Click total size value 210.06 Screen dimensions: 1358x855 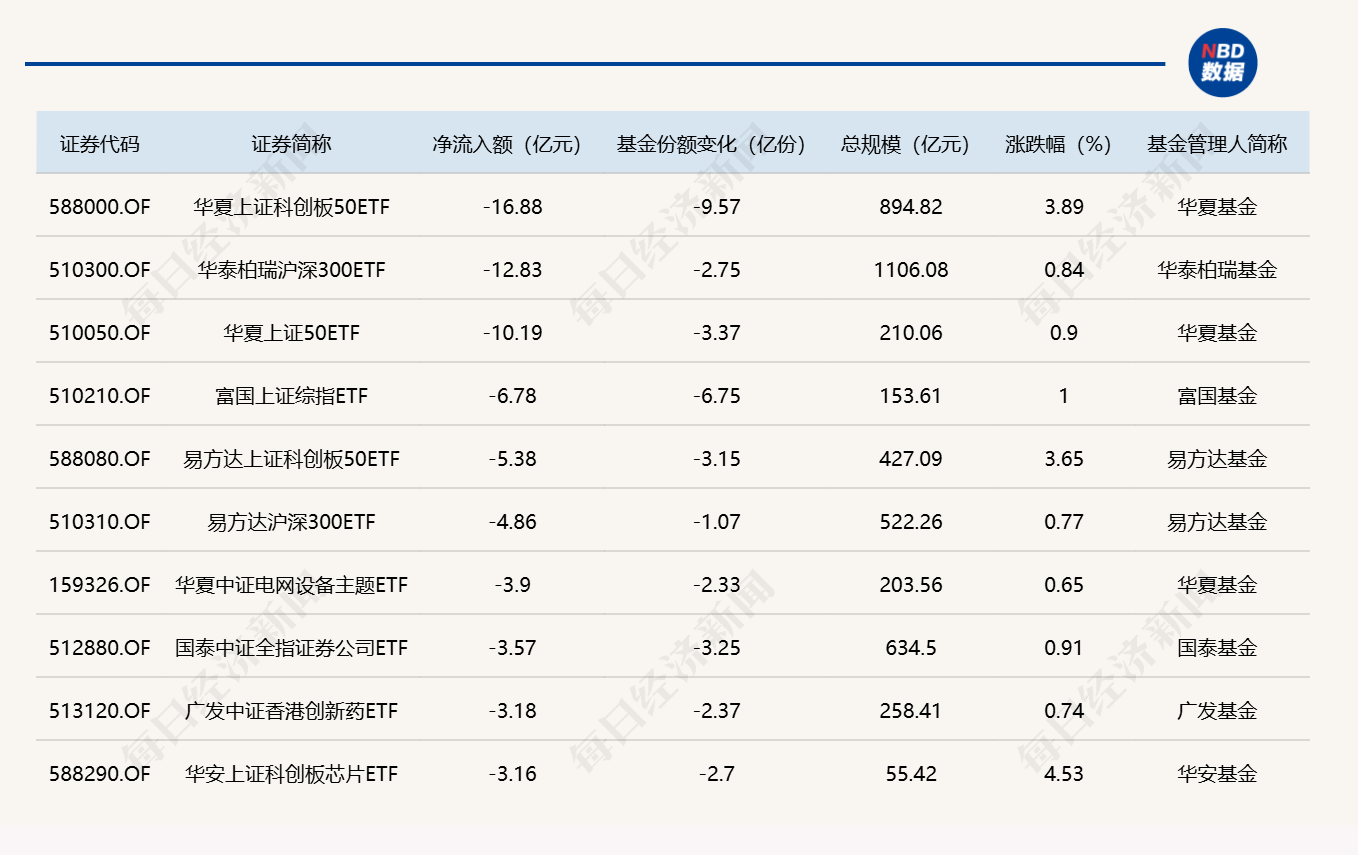click(911, 333)
